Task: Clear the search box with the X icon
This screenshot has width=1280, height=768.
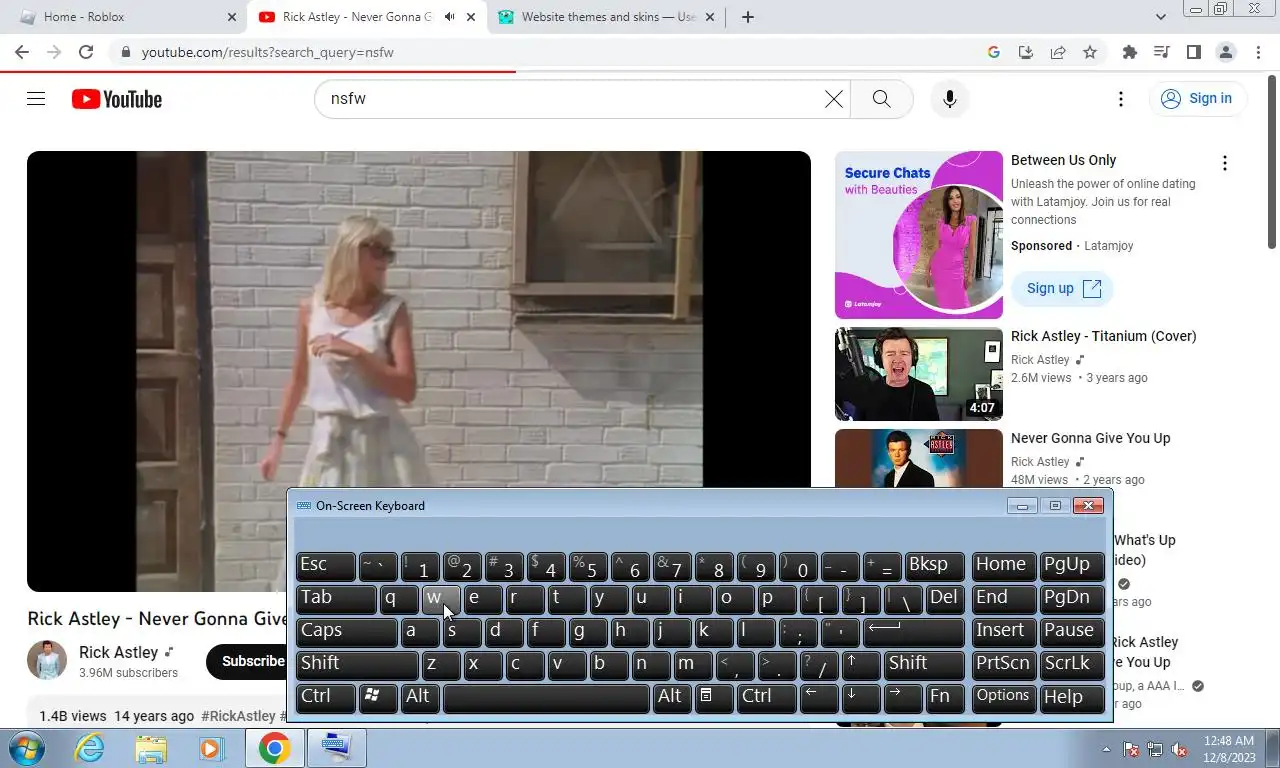Action: (x=834, y=98)
